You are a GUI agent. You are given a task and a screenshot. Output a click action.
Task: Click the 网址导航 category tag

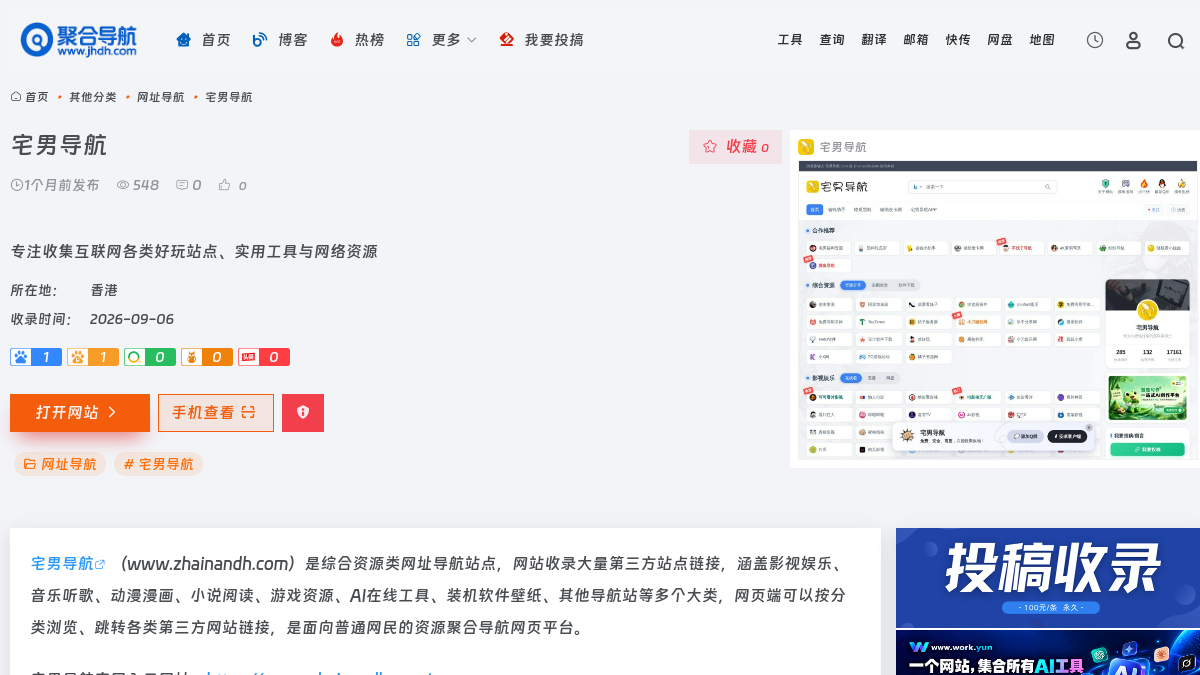pyautogui.click(x=60, y=464)
